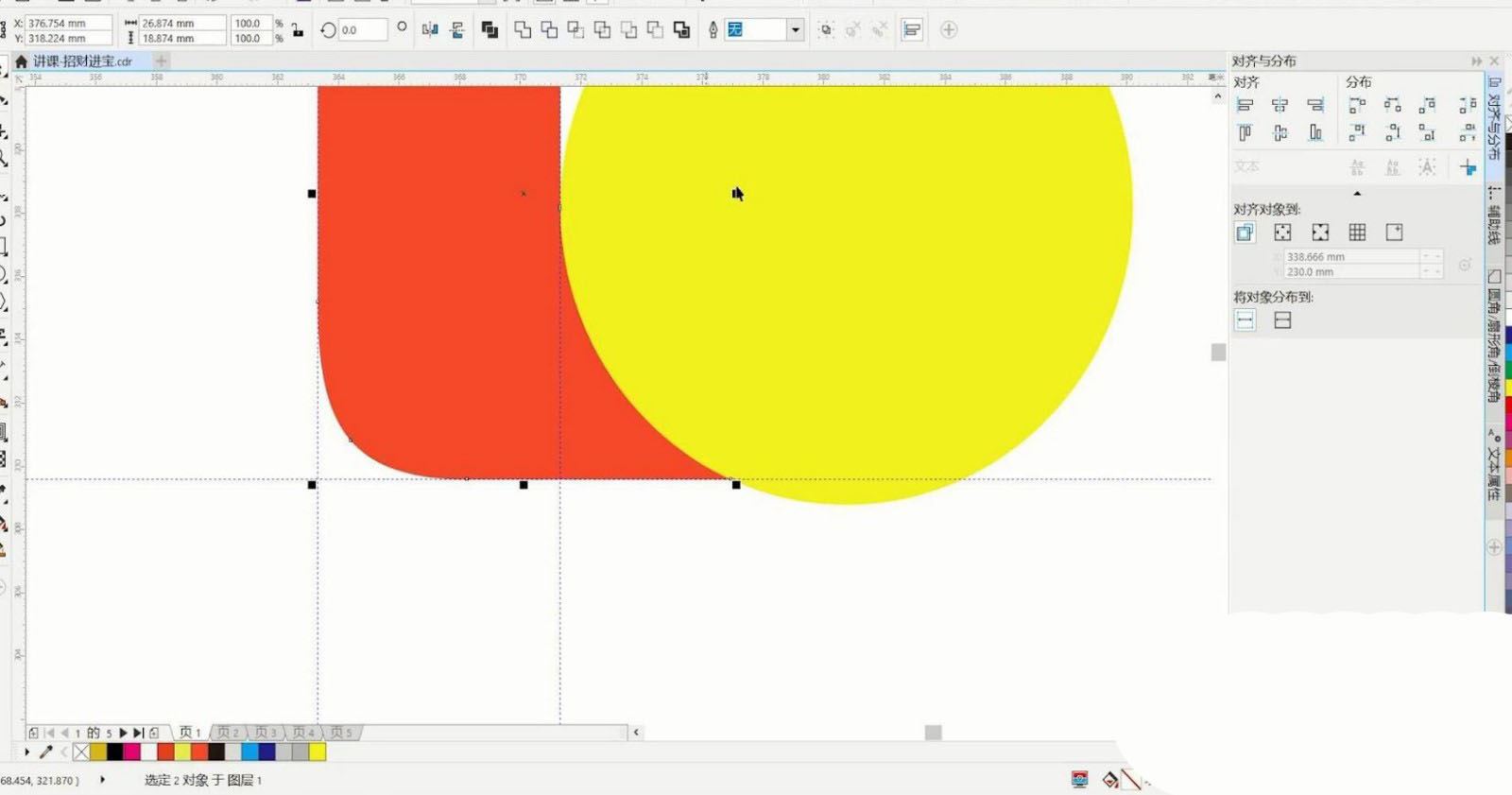
Task: Toggle align to Active Objects option
Action: pyautogui.click(x=1245, y=233)
